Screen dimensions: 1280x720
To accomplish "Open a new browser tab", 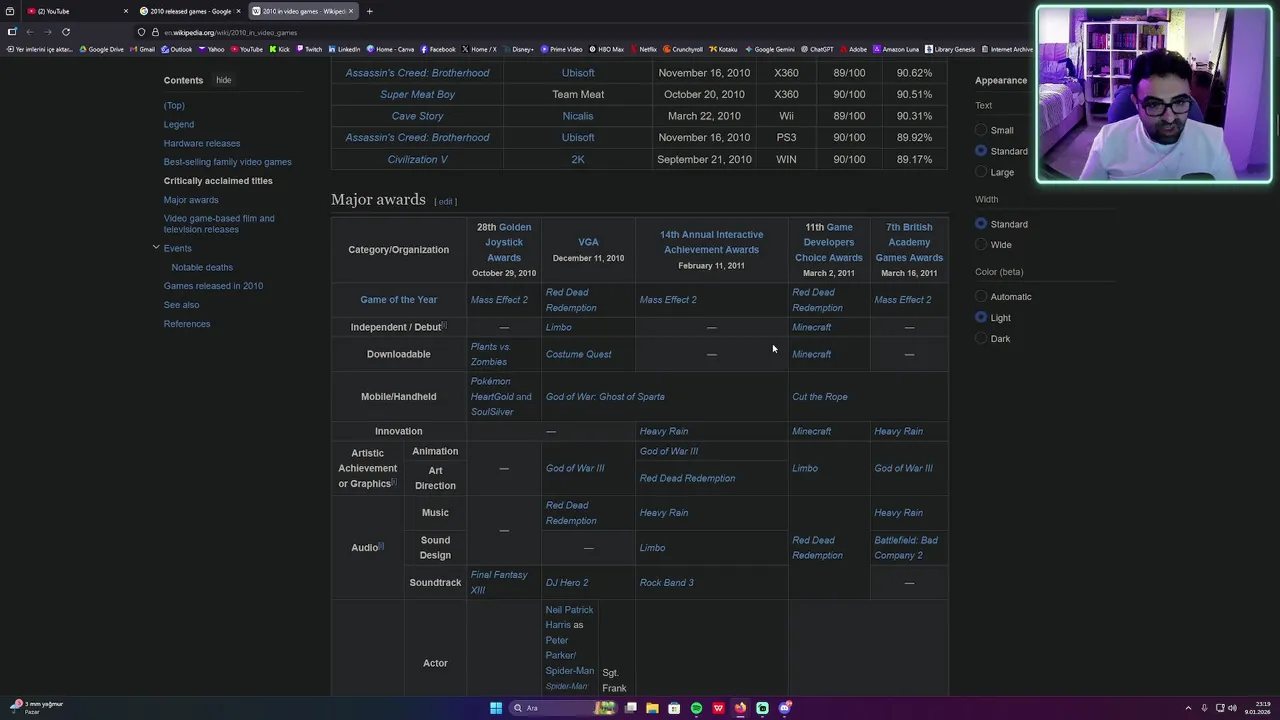I will [x=369, y=11].
